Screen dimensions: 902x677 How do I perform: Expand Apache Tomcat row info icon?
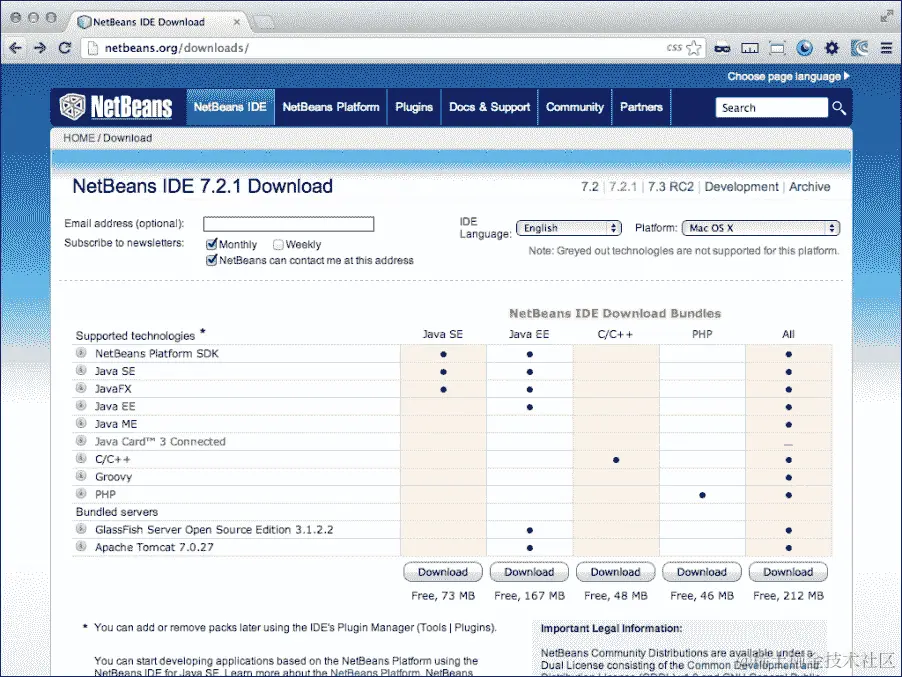[81, 546]
